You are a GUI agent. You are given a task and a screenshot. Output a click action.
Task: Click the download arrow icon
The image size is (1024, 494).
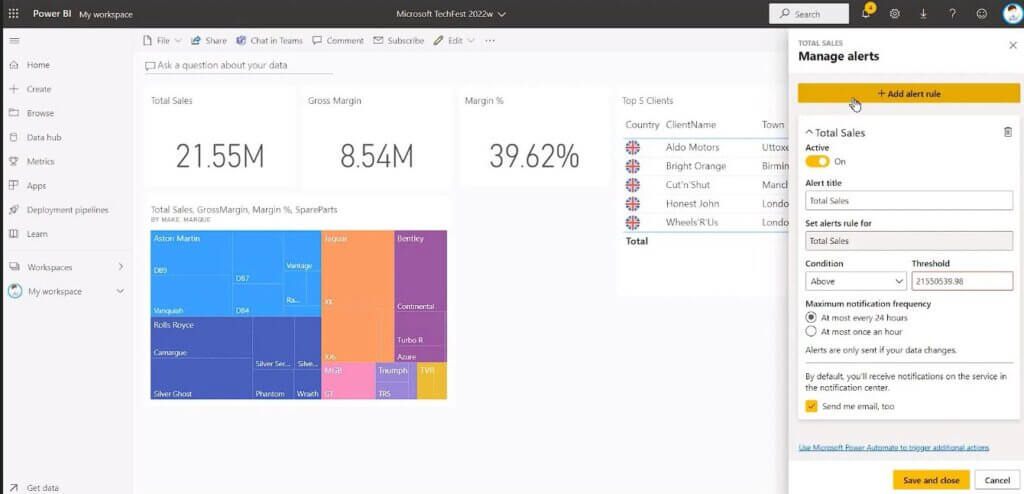point(923,14)
